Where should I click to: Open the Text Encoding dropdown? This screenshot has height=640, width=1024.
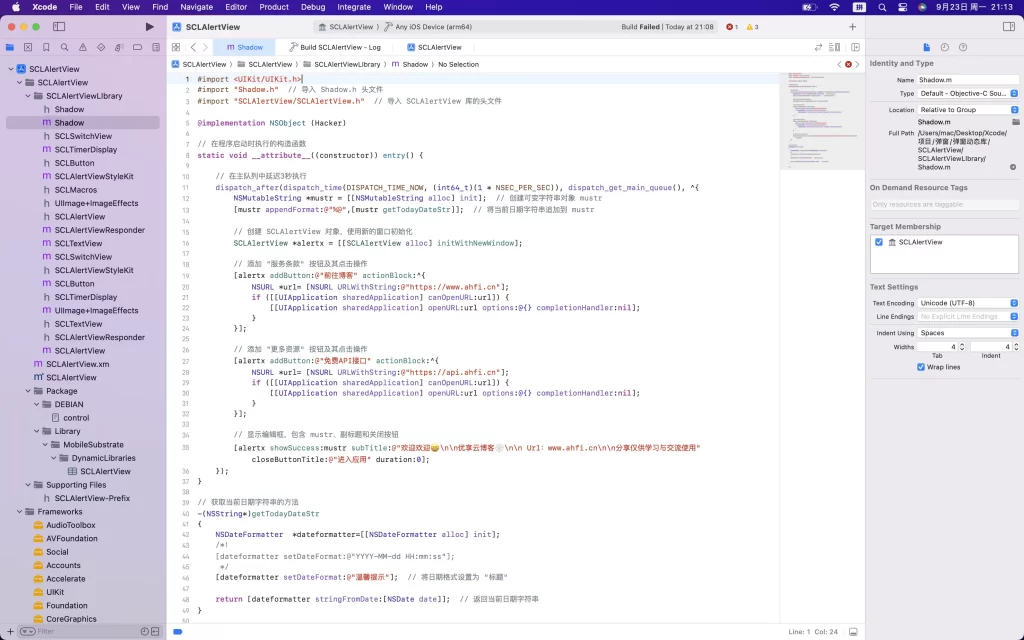[x=968, y=303]
